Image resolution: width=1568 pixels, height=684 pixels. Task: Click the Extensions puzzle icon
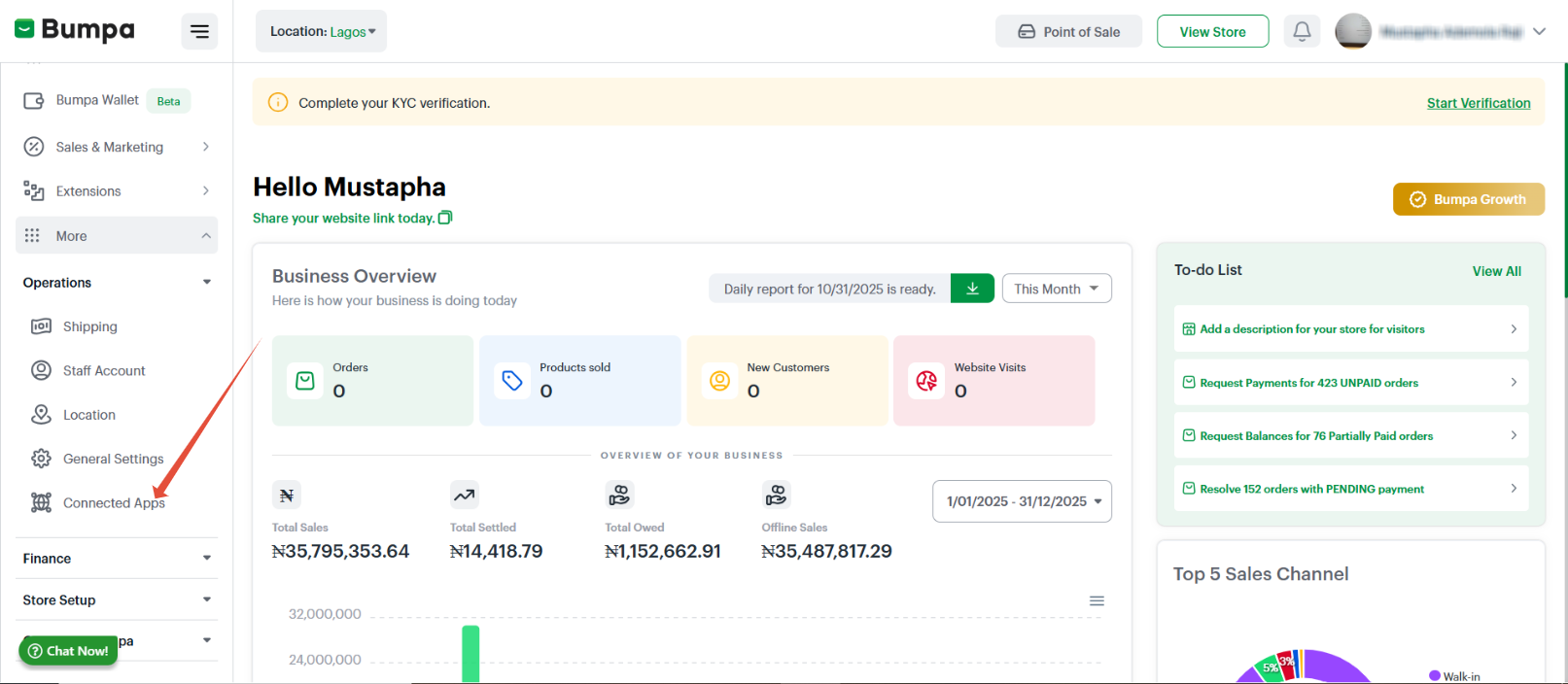coord(34,190)
